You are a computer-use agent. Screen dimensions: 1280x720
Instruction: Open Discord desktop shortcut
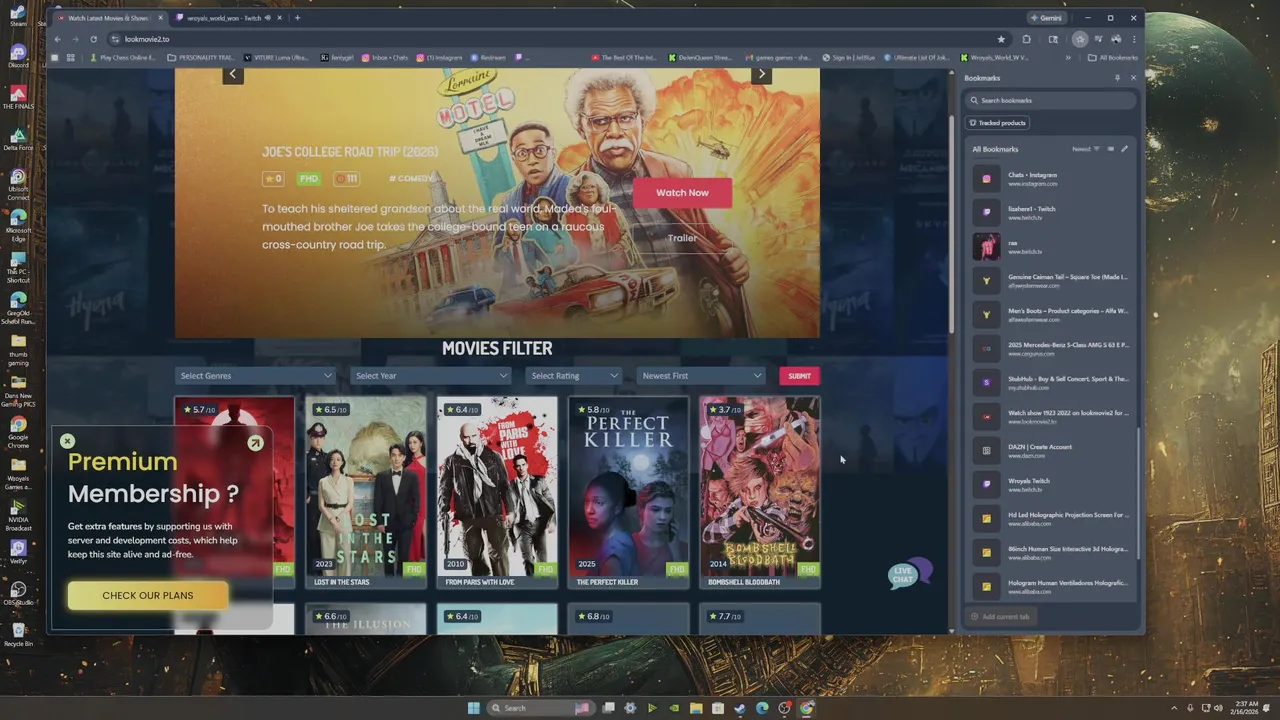(18, 55)
